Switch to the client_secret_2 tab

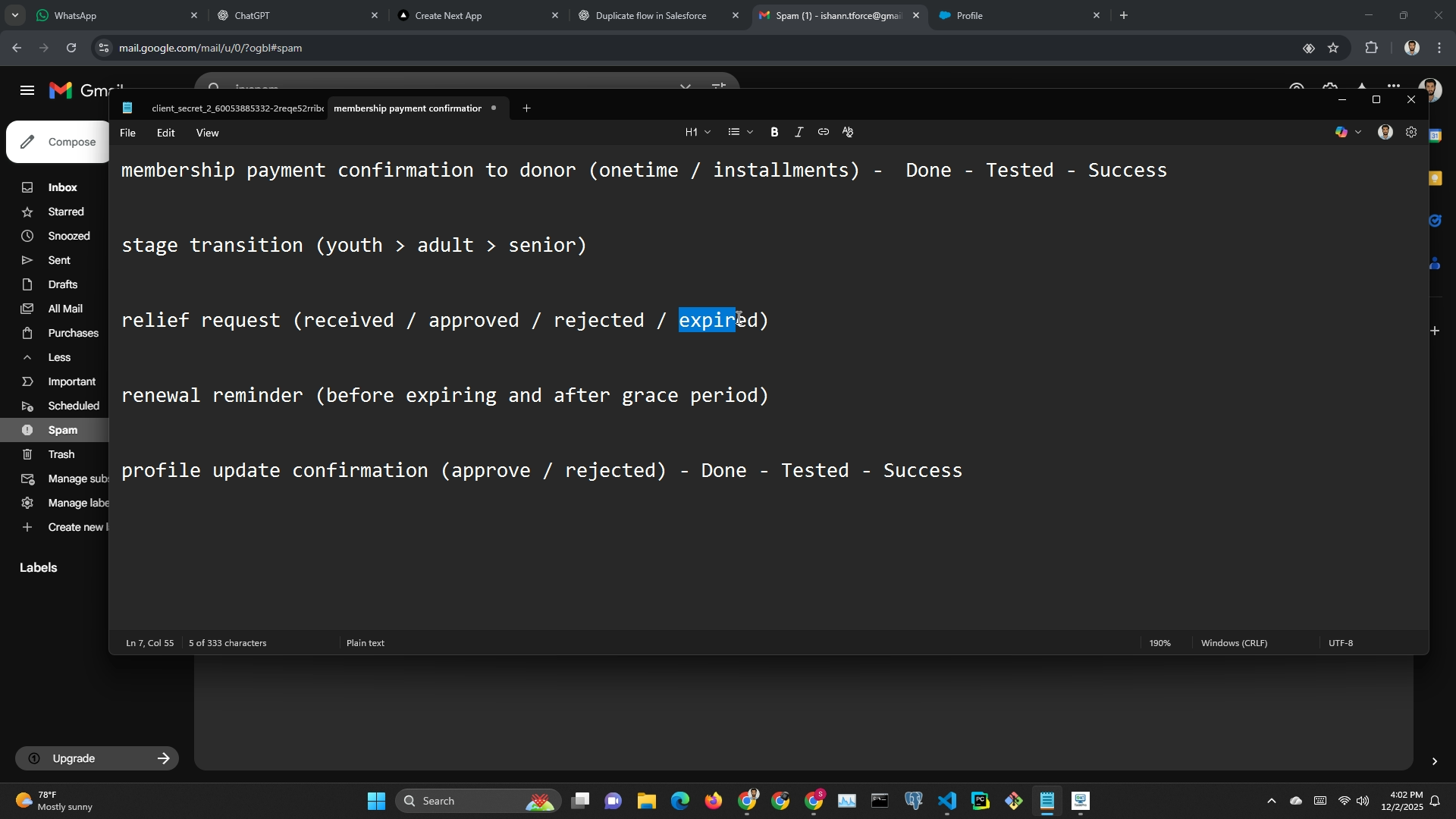pyautogui.click(x=237, y=108)
